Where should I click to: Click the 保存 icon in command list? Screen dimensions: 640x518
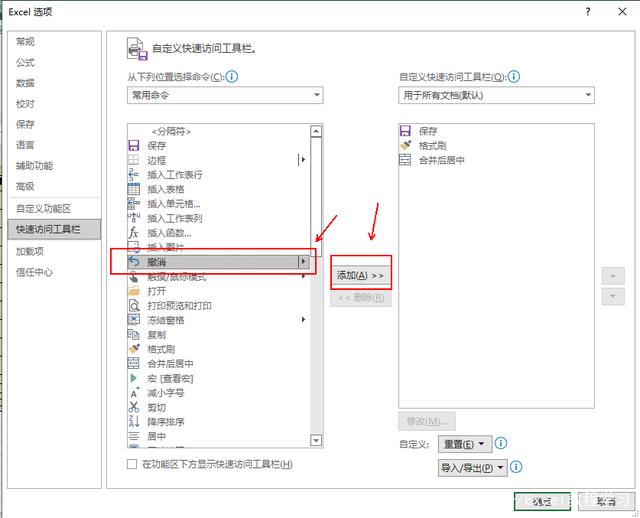point(133,145)
